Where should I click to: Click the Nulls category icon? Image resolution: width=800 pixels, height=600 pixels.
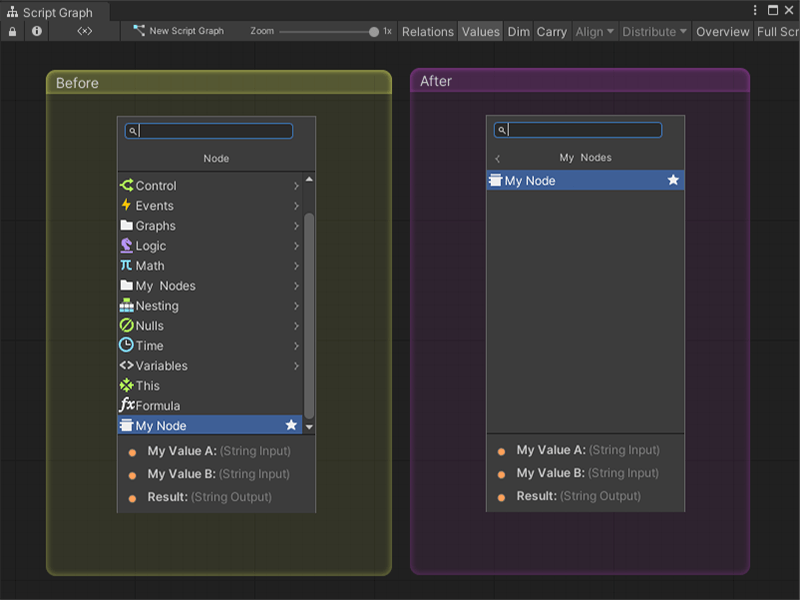coord(128,325)
